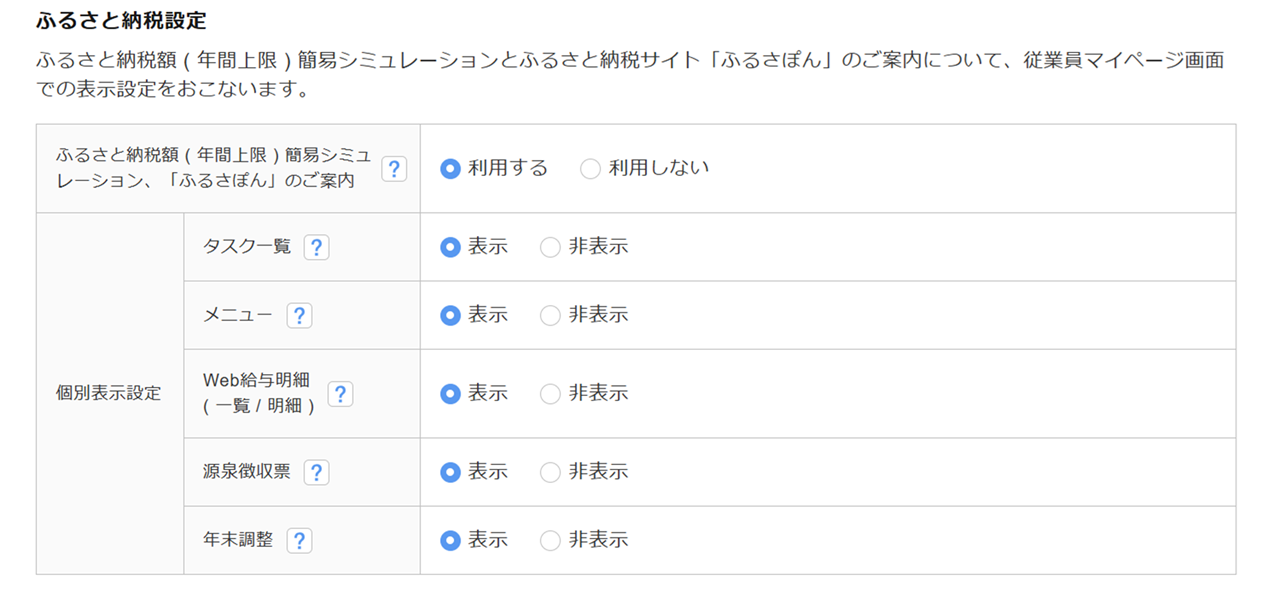Viewport: 1280px width, 591px height.
Task: Hide Web給与明細 by selecting 非表示
Action: 550,394
